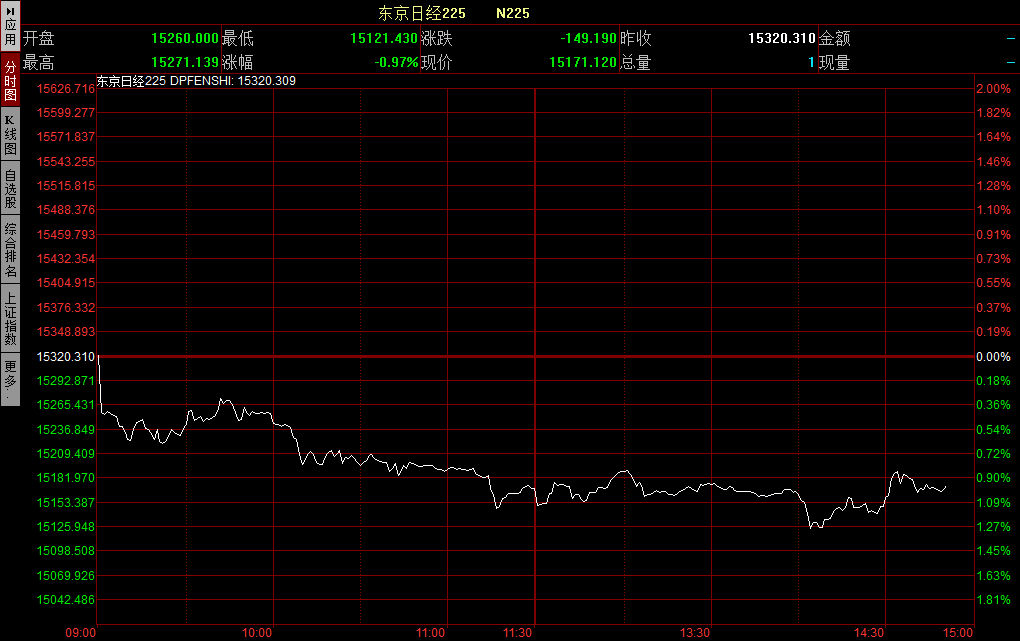Open the 综合排名 ranking tab
Viewport: 1020px width, 641px height.
[10, 250]
